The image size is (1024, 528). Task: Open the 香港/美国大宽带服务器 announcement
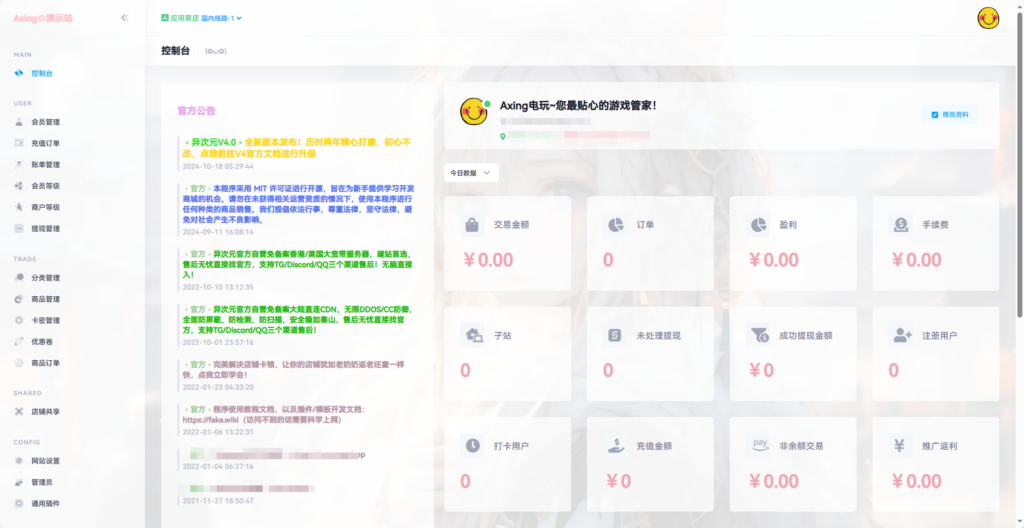click(x=298, y=264)
